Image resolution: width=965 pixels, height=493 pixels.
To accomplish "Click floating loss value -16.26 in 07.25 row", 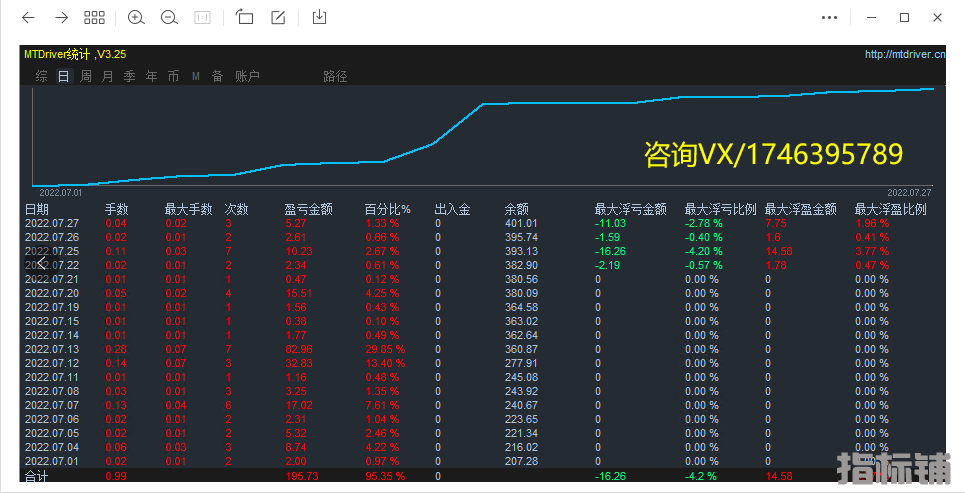I will [611, 251].
